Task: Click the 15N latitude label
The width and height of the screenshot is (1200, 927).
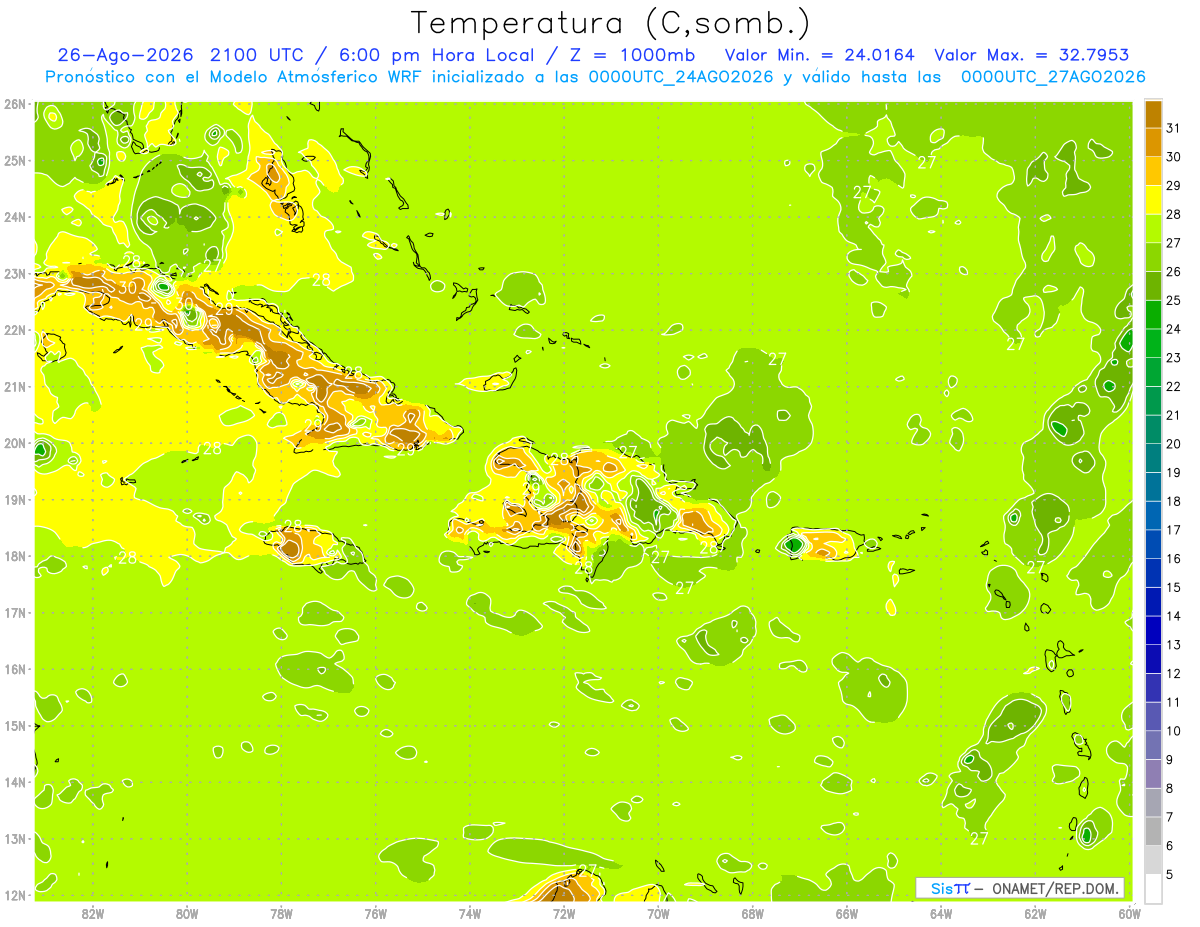Action: coord(14,725)
